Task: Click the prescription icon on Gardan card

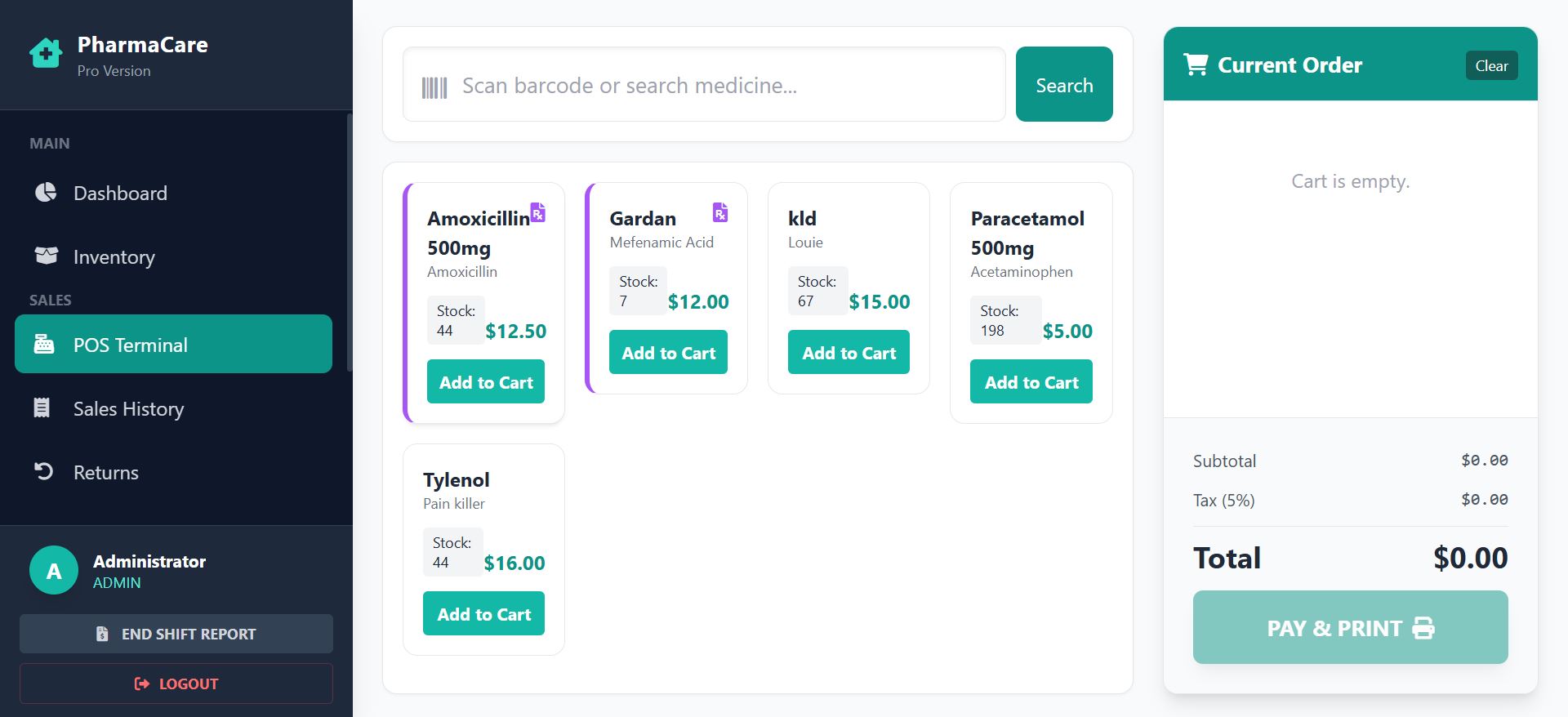Action: (x=720, y=212)
